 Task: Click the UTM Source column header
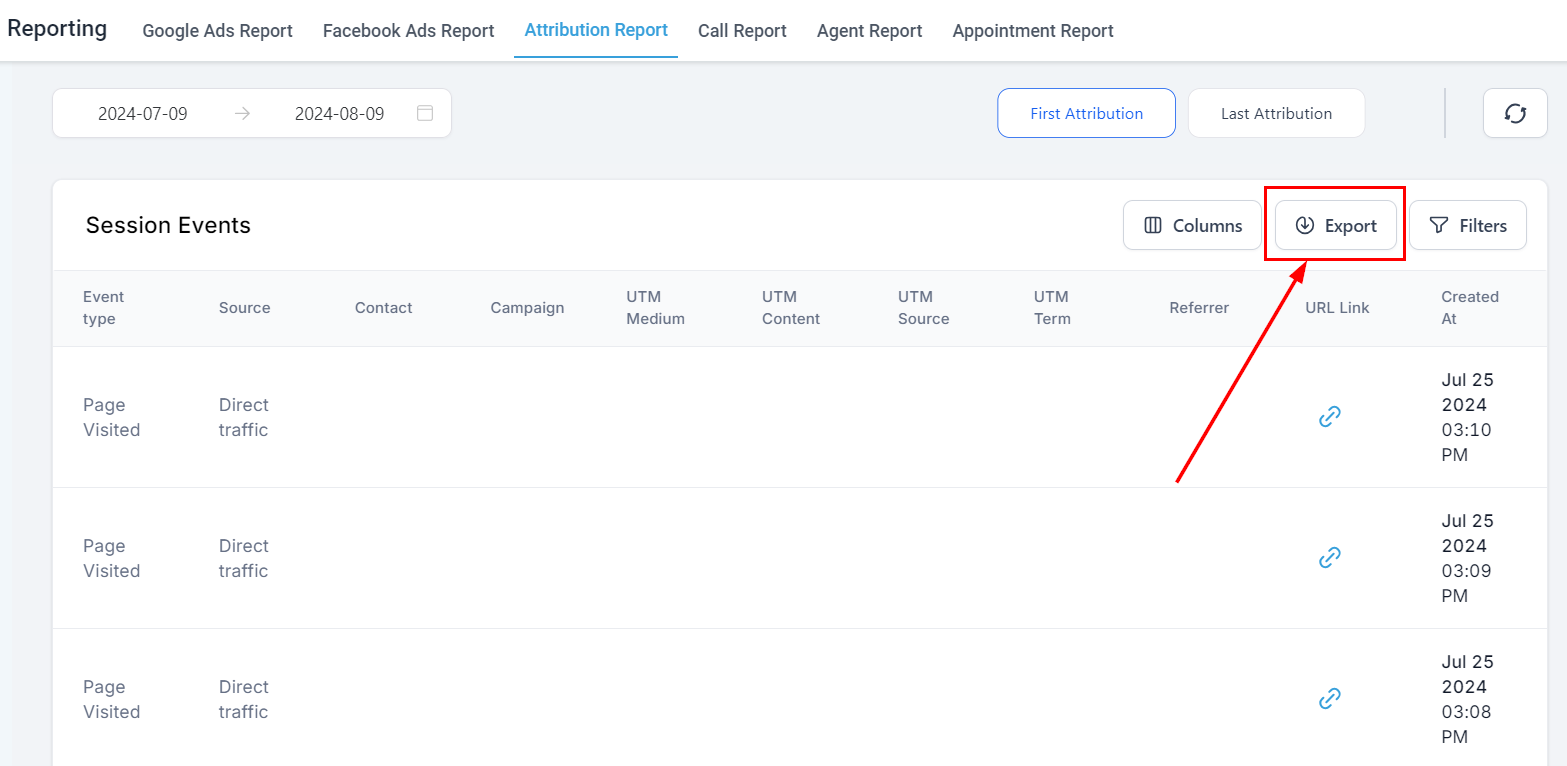point(924,308)
